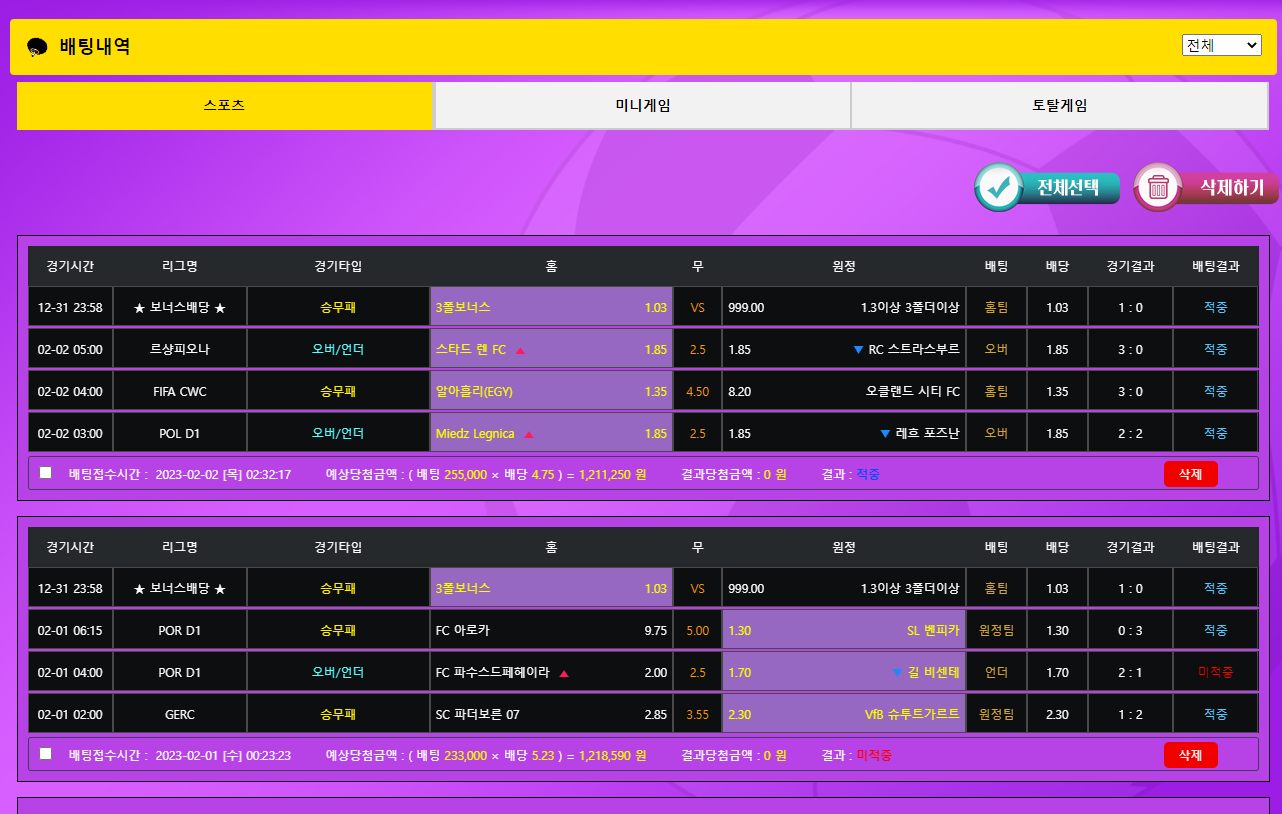Select the SL 벤피카 away team cell
This screenshot has height=814, width=1282.
(843, 631)
